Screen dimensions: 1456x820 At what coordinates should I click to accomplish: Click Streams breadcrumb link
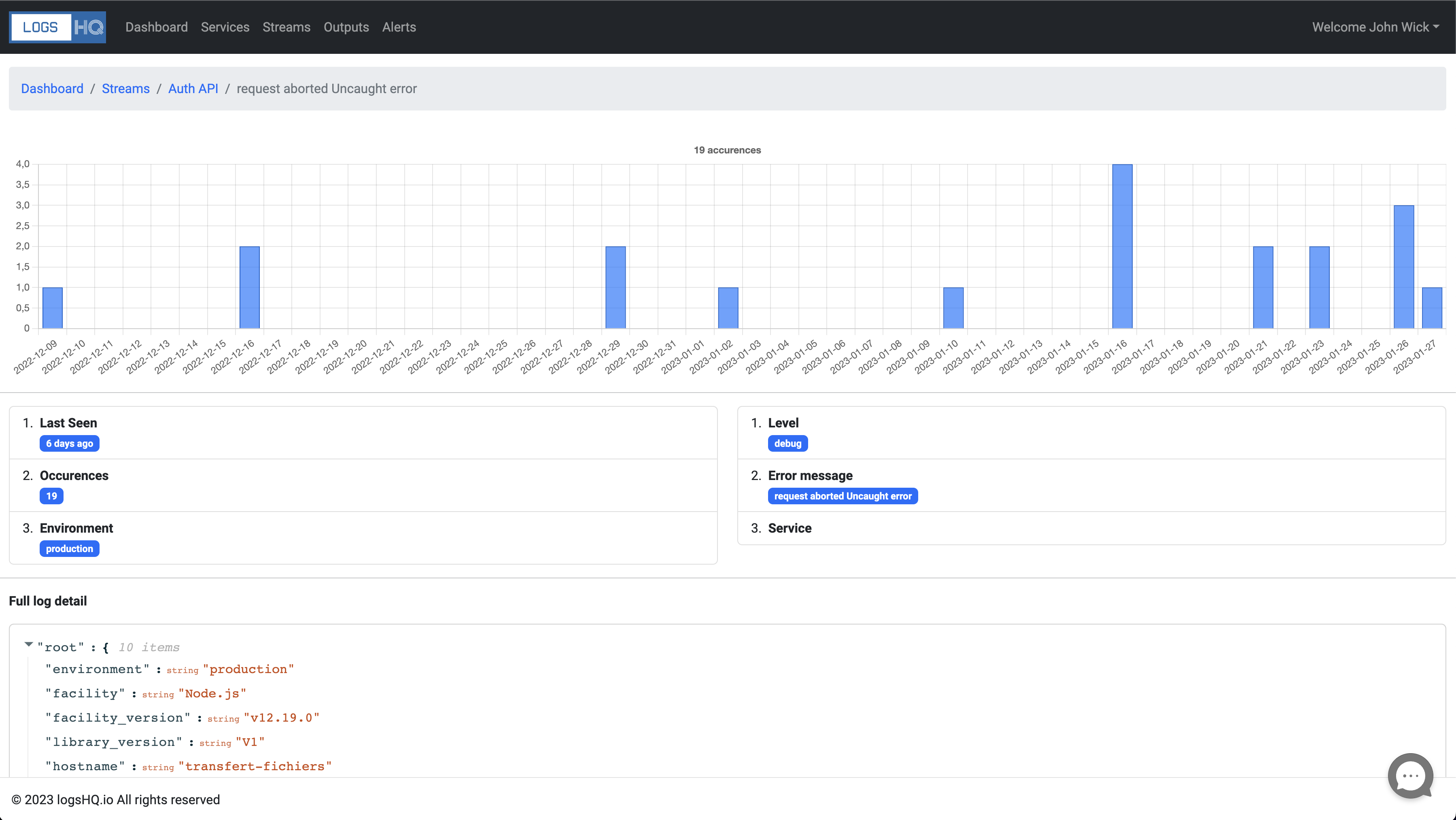pos(125,89)
